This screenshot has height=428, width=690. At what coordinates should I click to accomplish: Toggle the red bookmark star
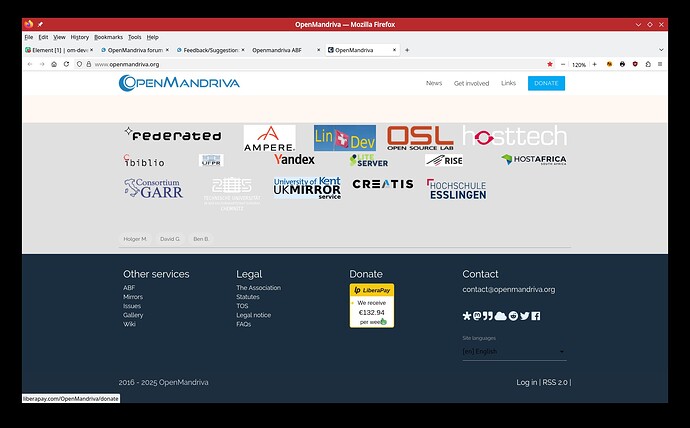click(550, 64)
